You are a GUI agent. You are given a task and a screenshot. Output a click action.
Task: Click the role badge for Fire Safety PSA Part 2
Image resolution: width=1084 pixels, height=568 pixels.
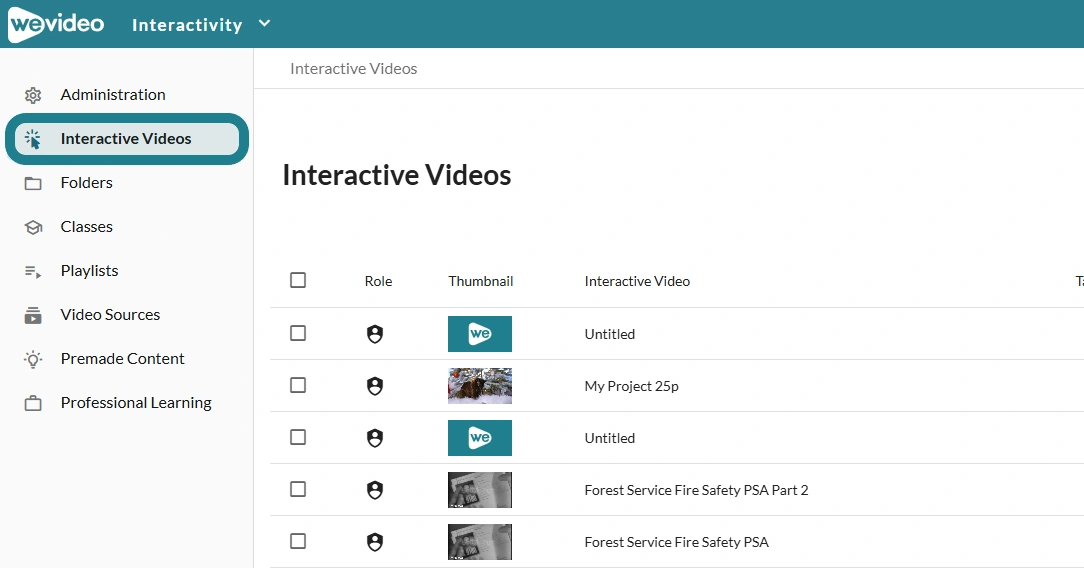click(375, 491)
